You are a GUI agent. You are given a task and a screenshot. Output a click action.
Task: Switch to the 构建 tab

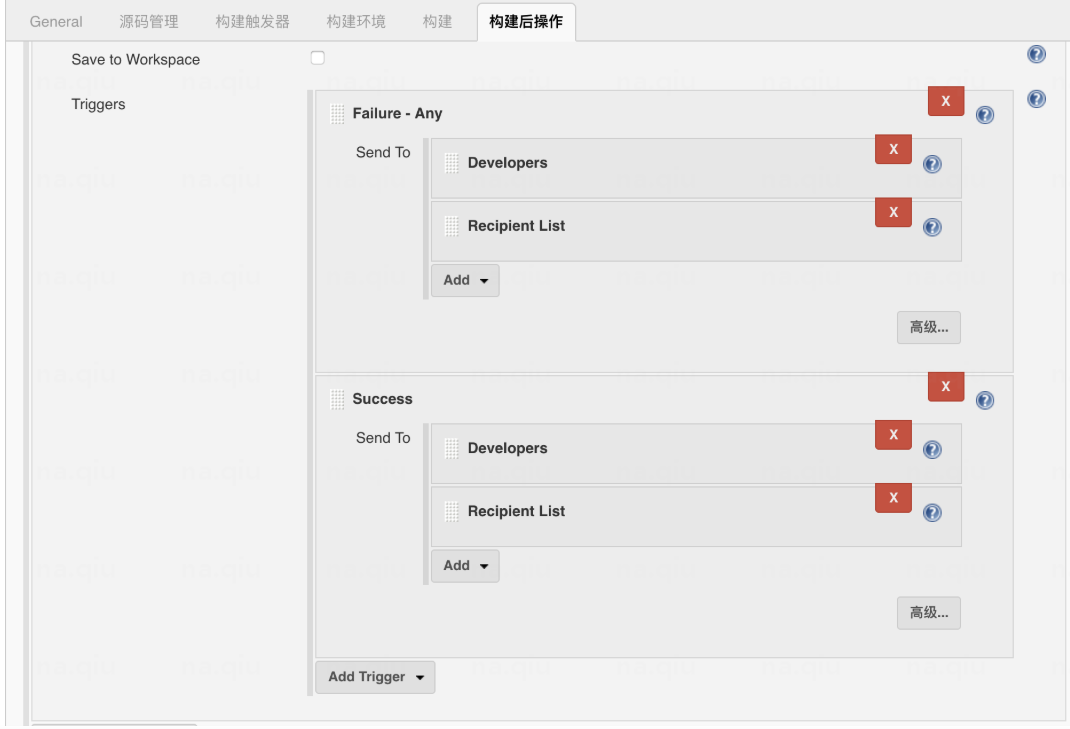437,22
